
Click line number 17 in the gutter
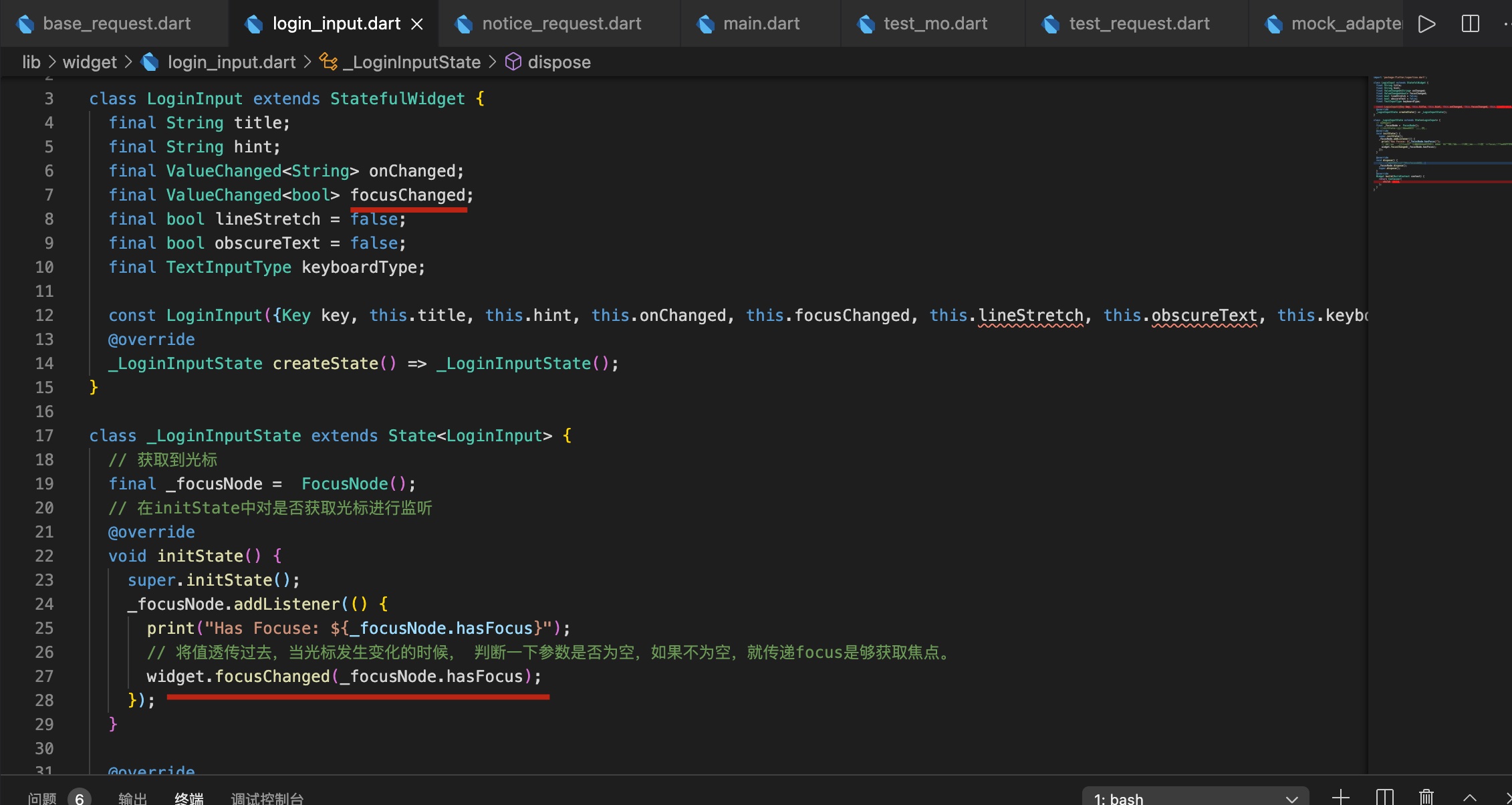click(x=44, y=436)
